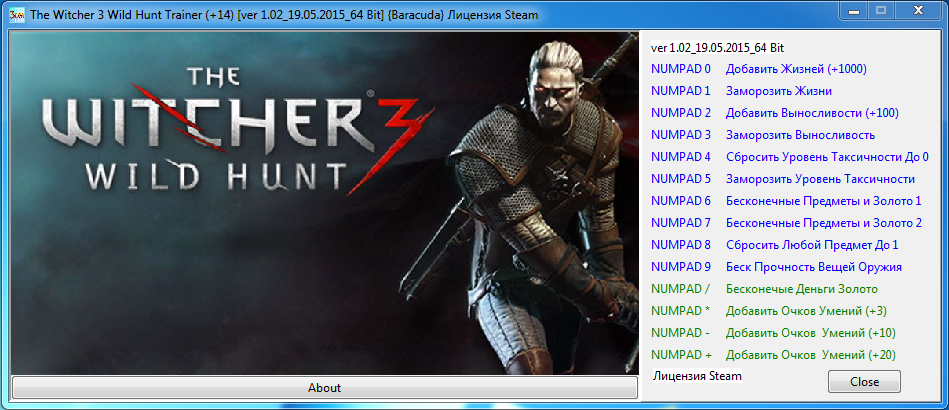949x410 pixels.
Task: Click "Добавить Выносливости (+100)" text
Action: pos(812,113)
